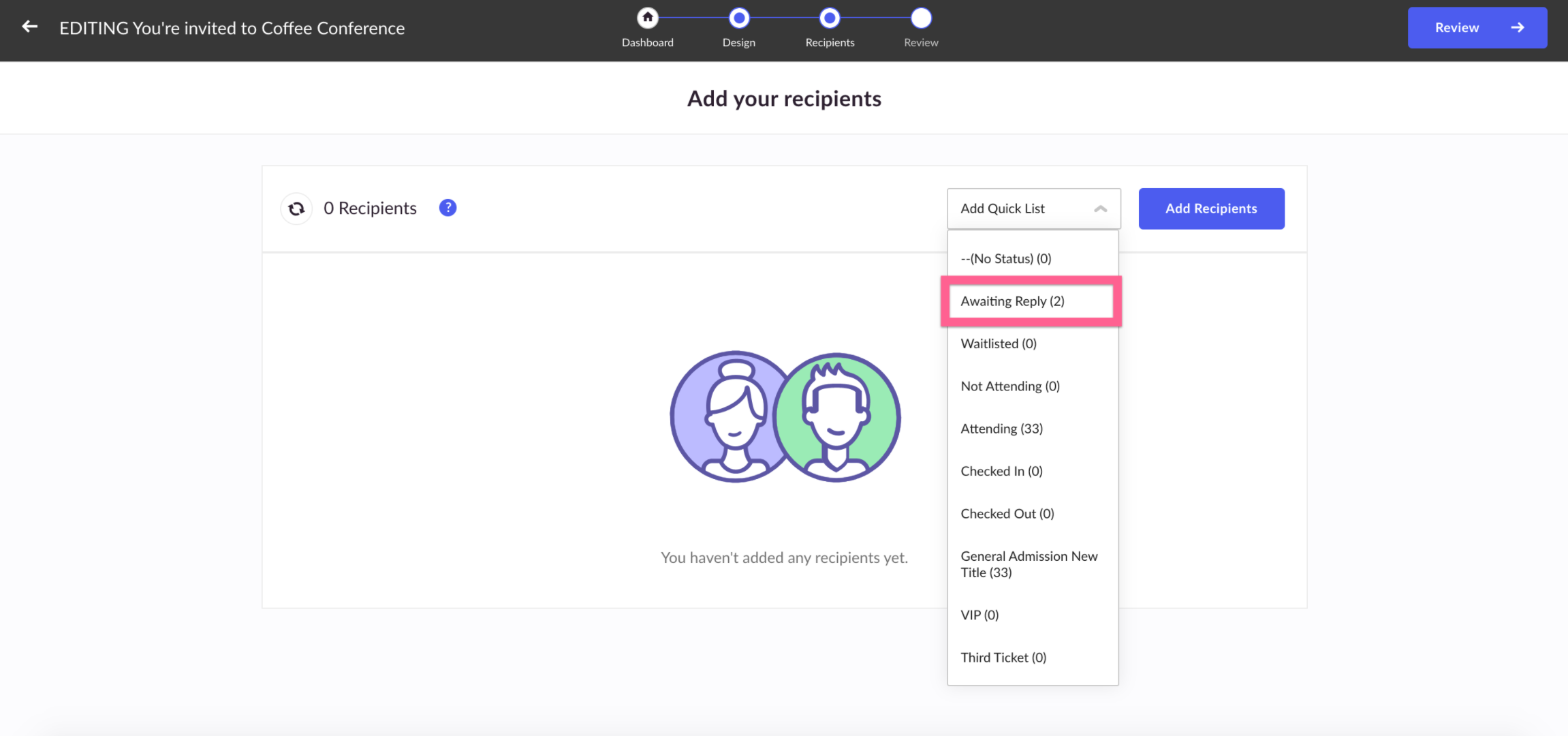Screen dimensions: 1568x736
Task: Choose General Admission New Title (33)
Action: point(1033,564)
